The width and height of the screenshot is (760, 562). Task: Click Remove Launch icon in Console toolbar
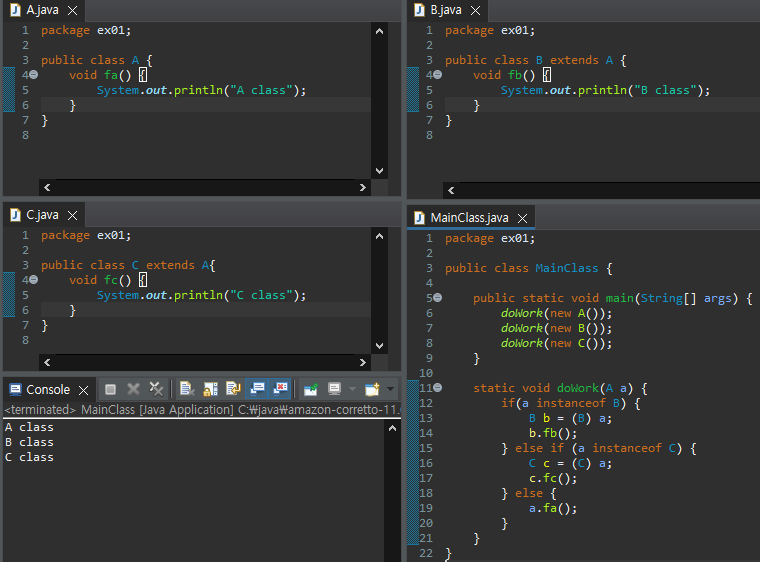point(133,389)
